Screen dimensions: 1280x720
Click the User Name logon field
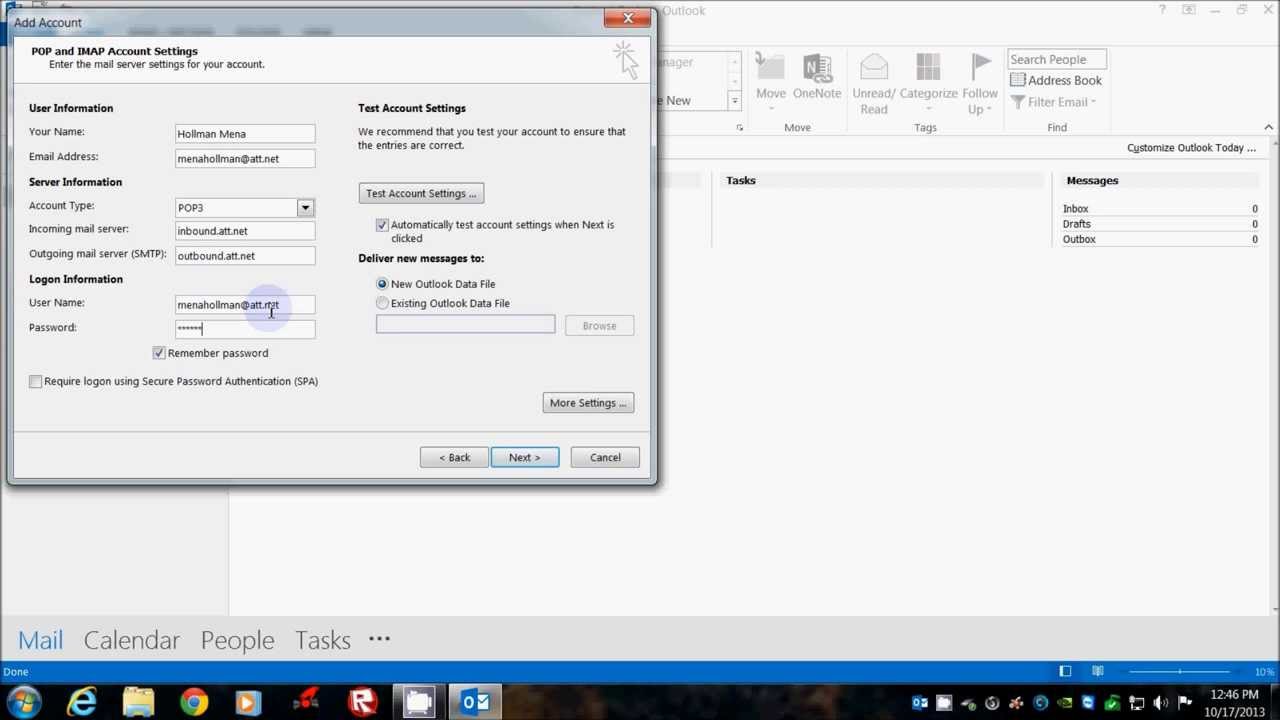pos(245,305)
